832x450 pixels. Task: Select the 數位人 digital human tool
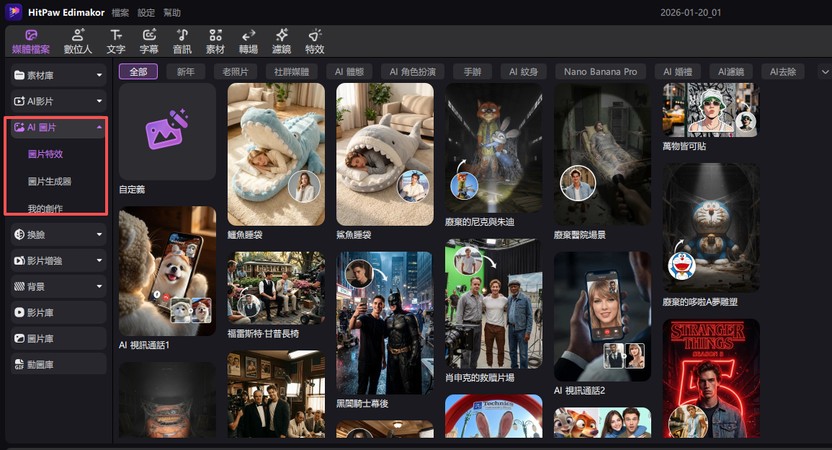(78, 41)
